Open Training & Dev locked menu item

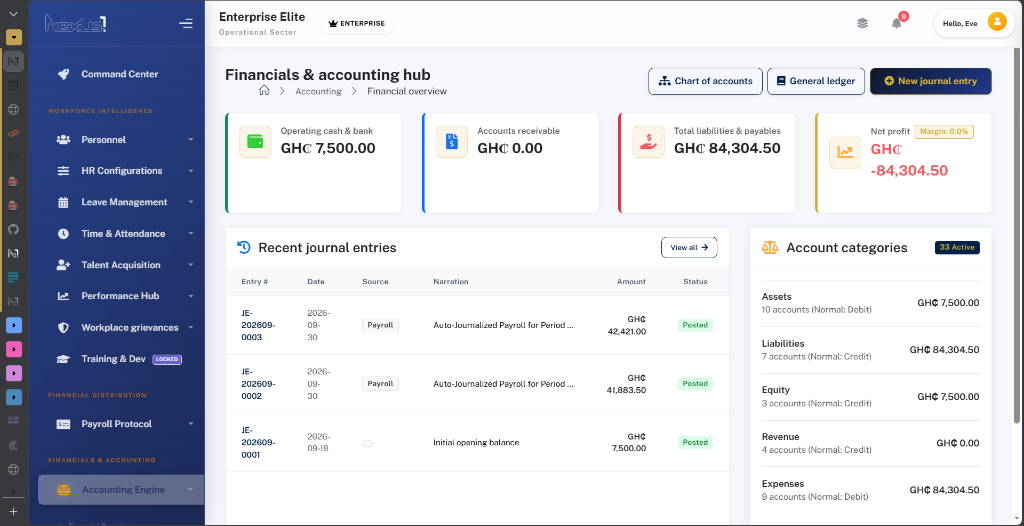(121, 359)
